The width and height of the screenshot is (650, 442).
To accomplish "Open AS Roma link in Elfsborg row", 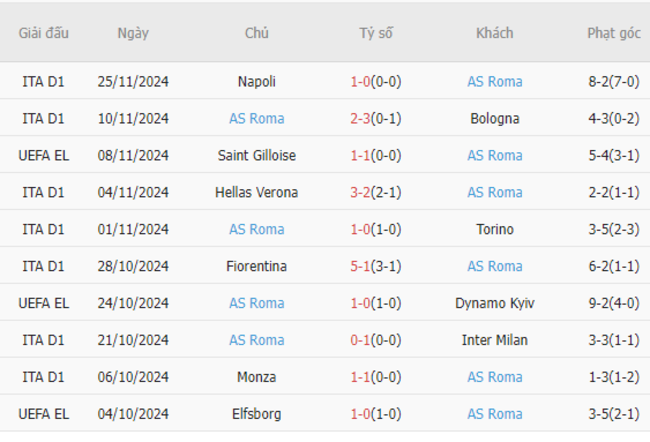I will pos(495,414).
